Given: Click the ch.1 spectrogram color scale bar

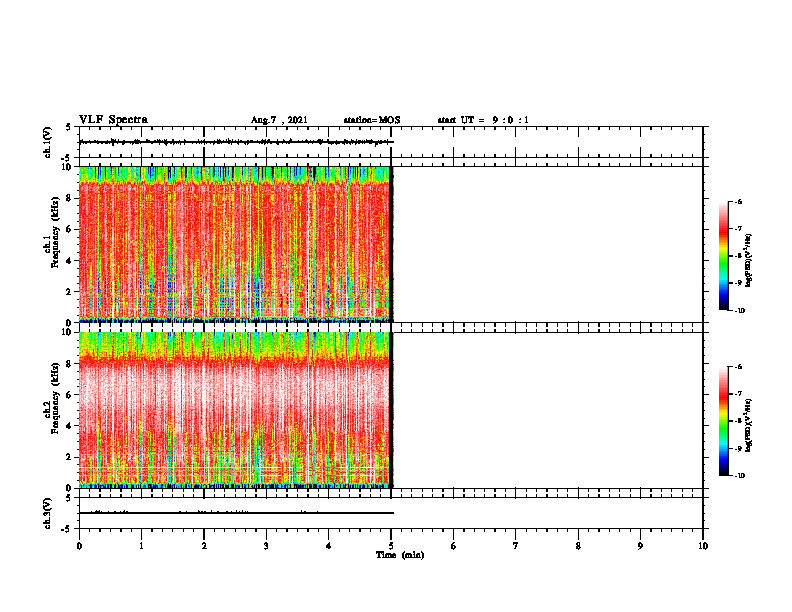Looking at the screenshot, I should click(x=723, y=256).
